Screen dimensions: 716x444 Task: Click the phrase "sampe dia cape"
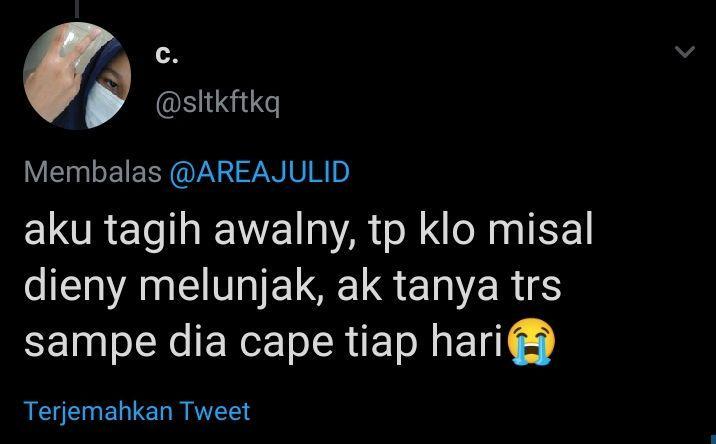(x=179, y=344)
